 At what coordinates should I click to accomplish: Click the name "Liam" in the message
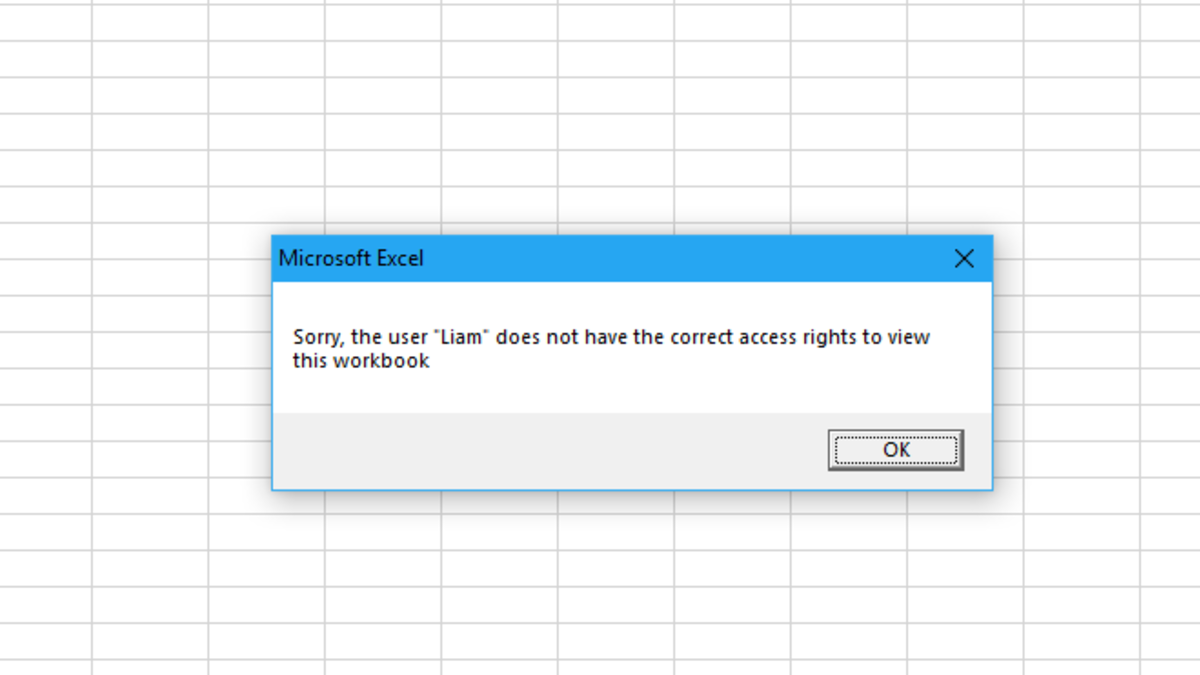[460, 337]
